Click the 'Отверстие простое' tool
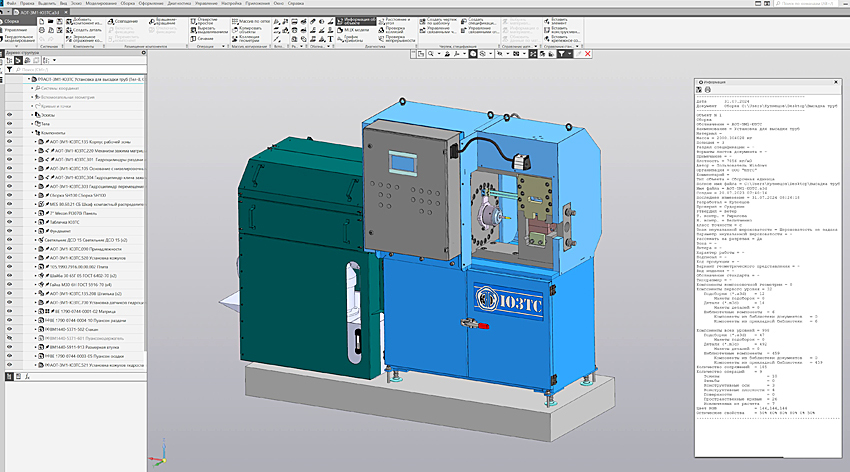 [x=201, y=20]
